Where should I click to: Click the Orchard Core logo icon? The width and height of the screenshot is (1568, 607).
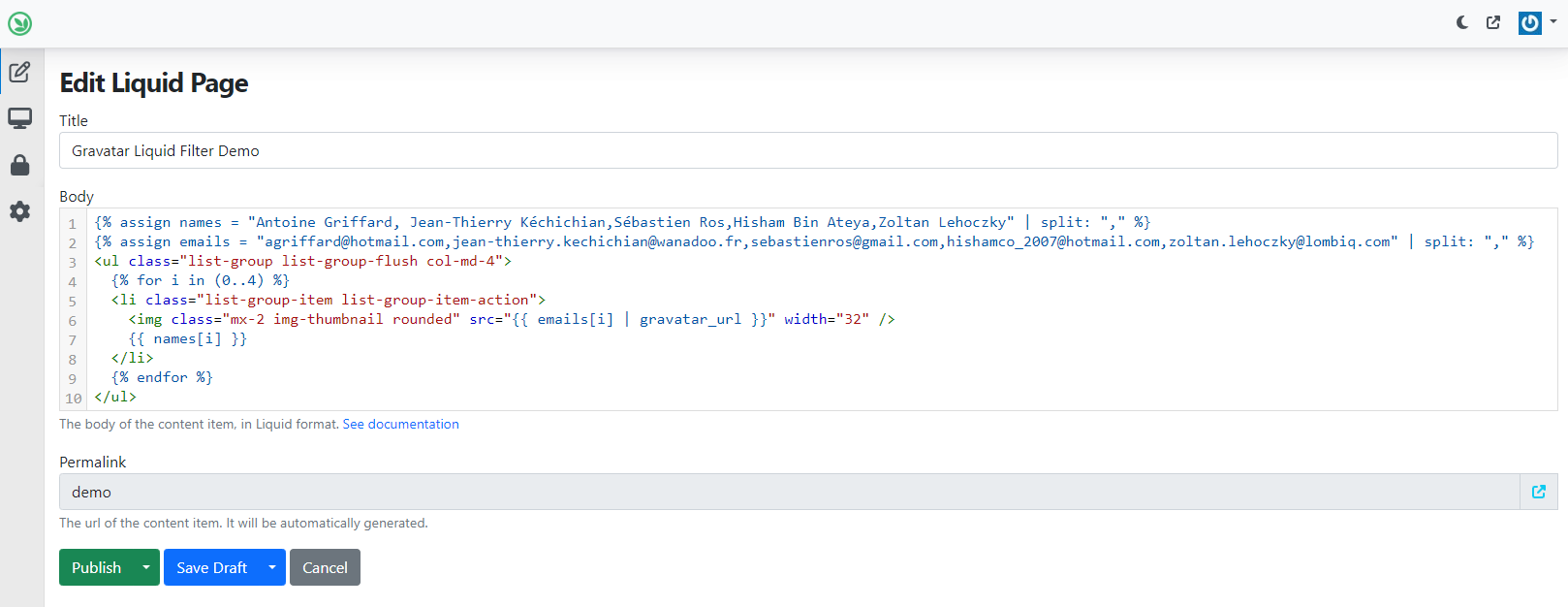pyautogui.click(x=20, y=23)
